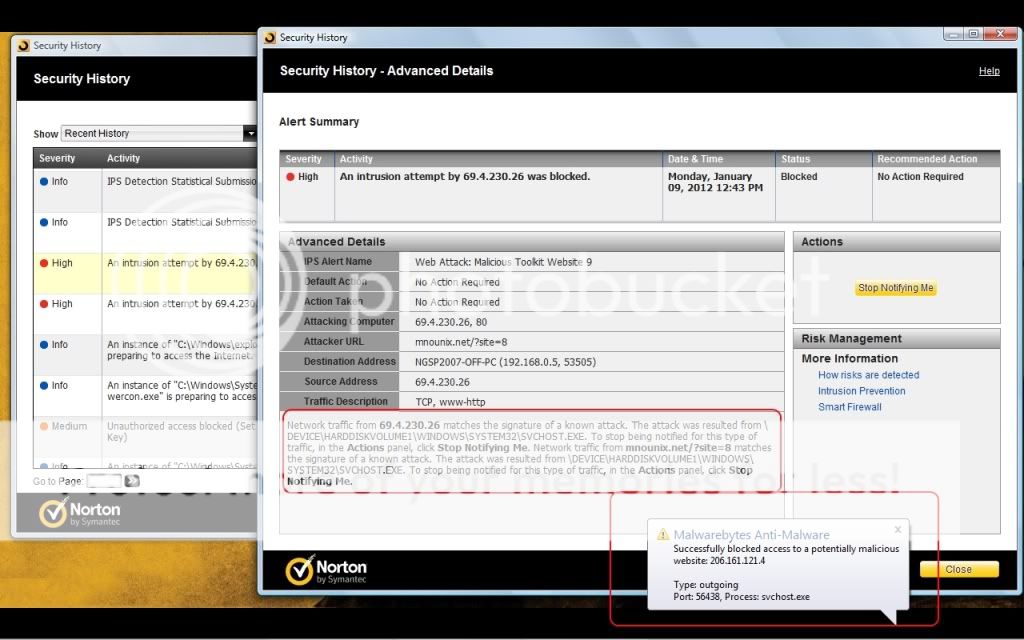Click the Activity column header in Alert Summary
Image resolution: width=1024 pixels, height=640 pixels.
[x=498, y=159]
